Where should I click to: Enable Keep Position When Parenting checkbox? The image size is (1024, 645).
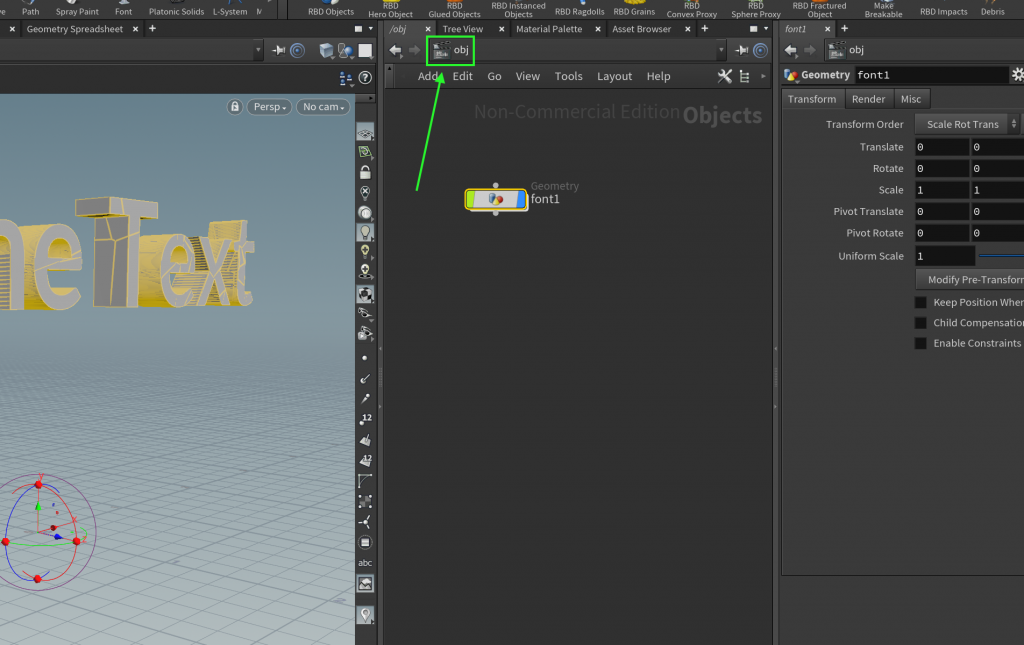[920, 302]
